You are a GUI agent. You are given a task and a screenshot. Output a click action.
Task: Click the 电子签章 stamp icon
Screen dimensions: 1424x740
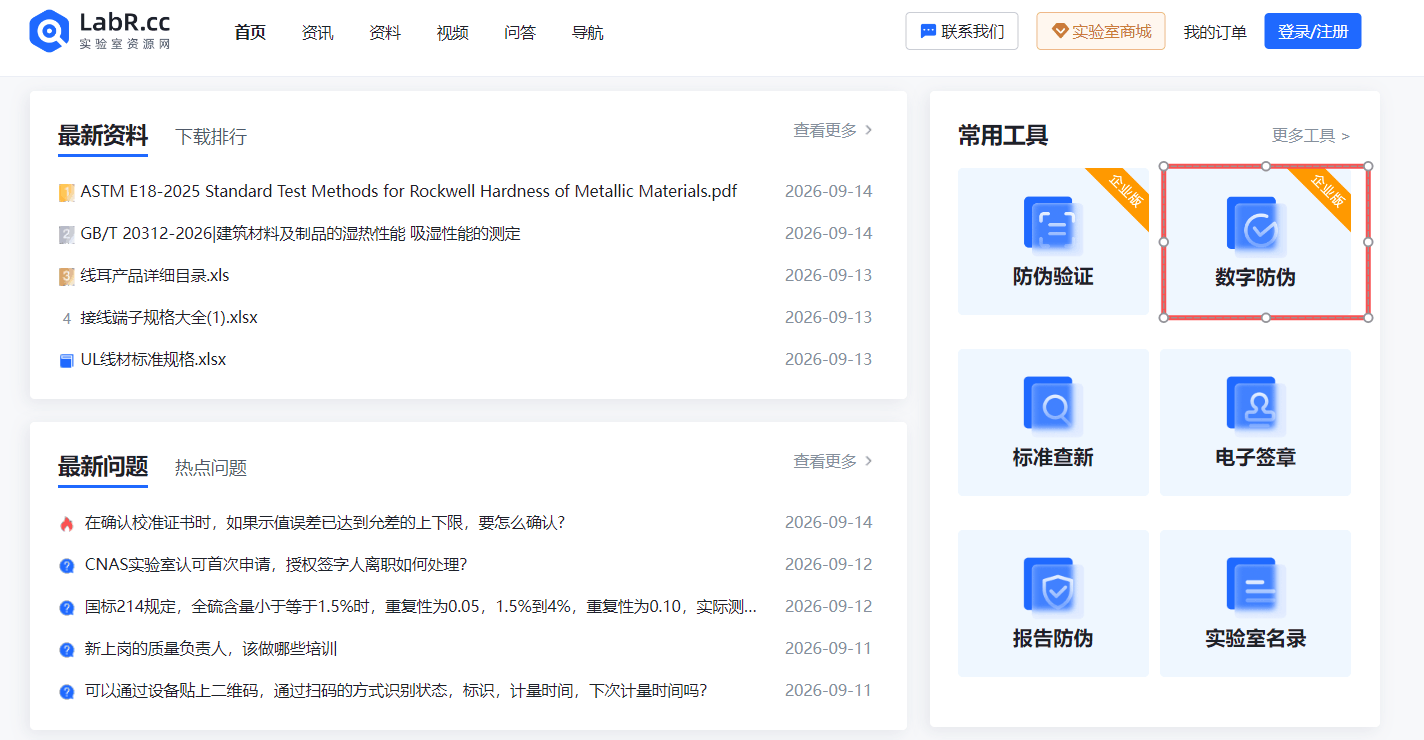click(1256, 406)
